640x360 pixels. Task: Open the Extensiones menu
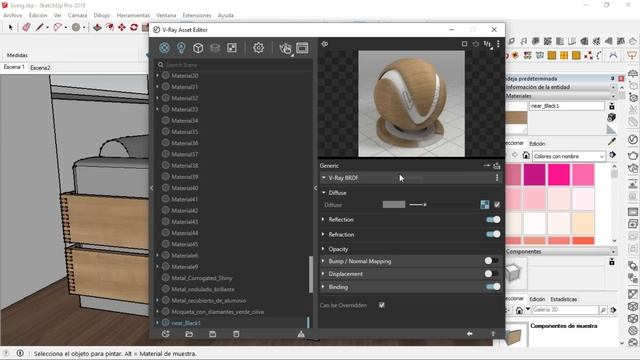pyautogui.click(x=197, y=15)
